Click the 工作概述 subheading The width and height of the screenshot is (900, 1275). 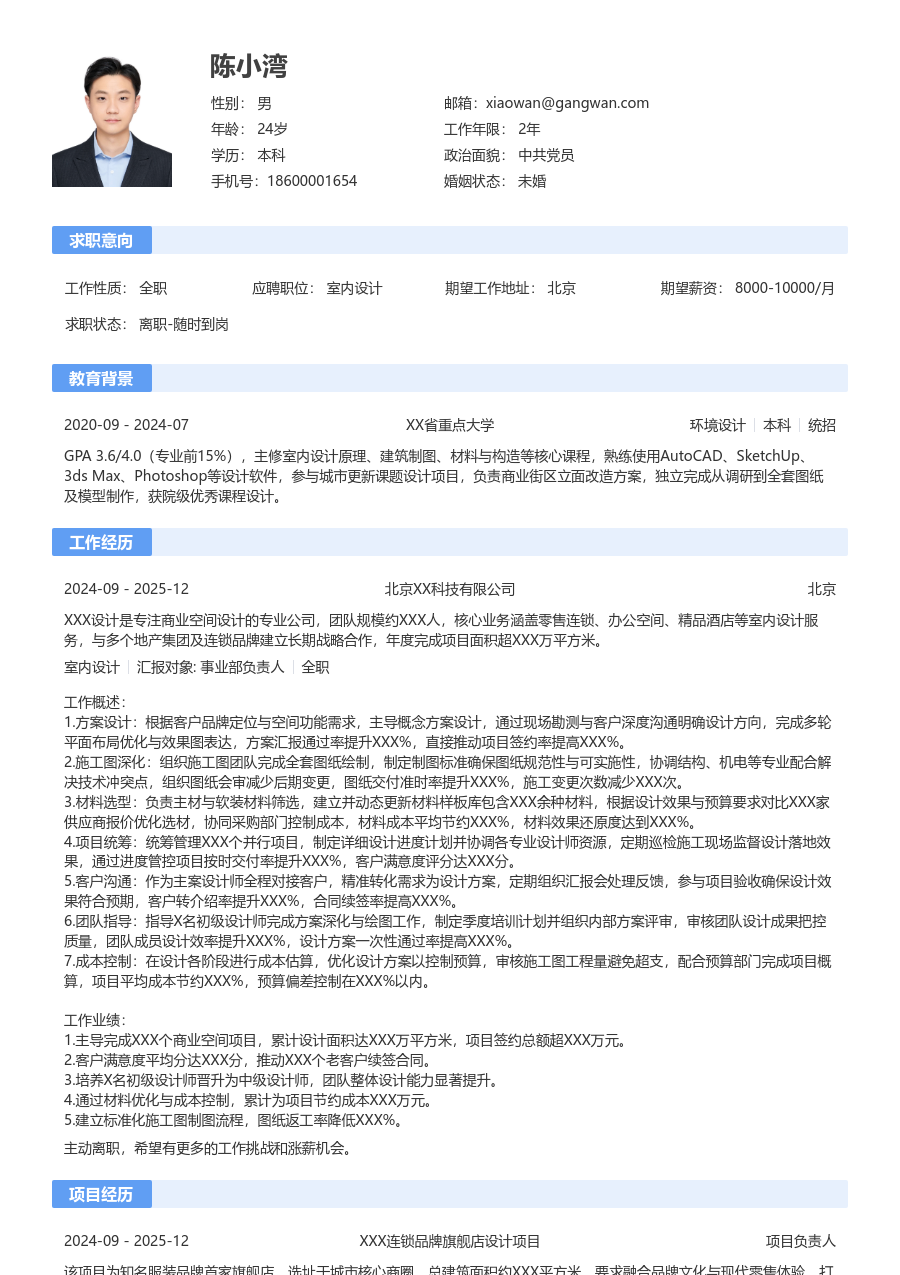click(95, 702)
